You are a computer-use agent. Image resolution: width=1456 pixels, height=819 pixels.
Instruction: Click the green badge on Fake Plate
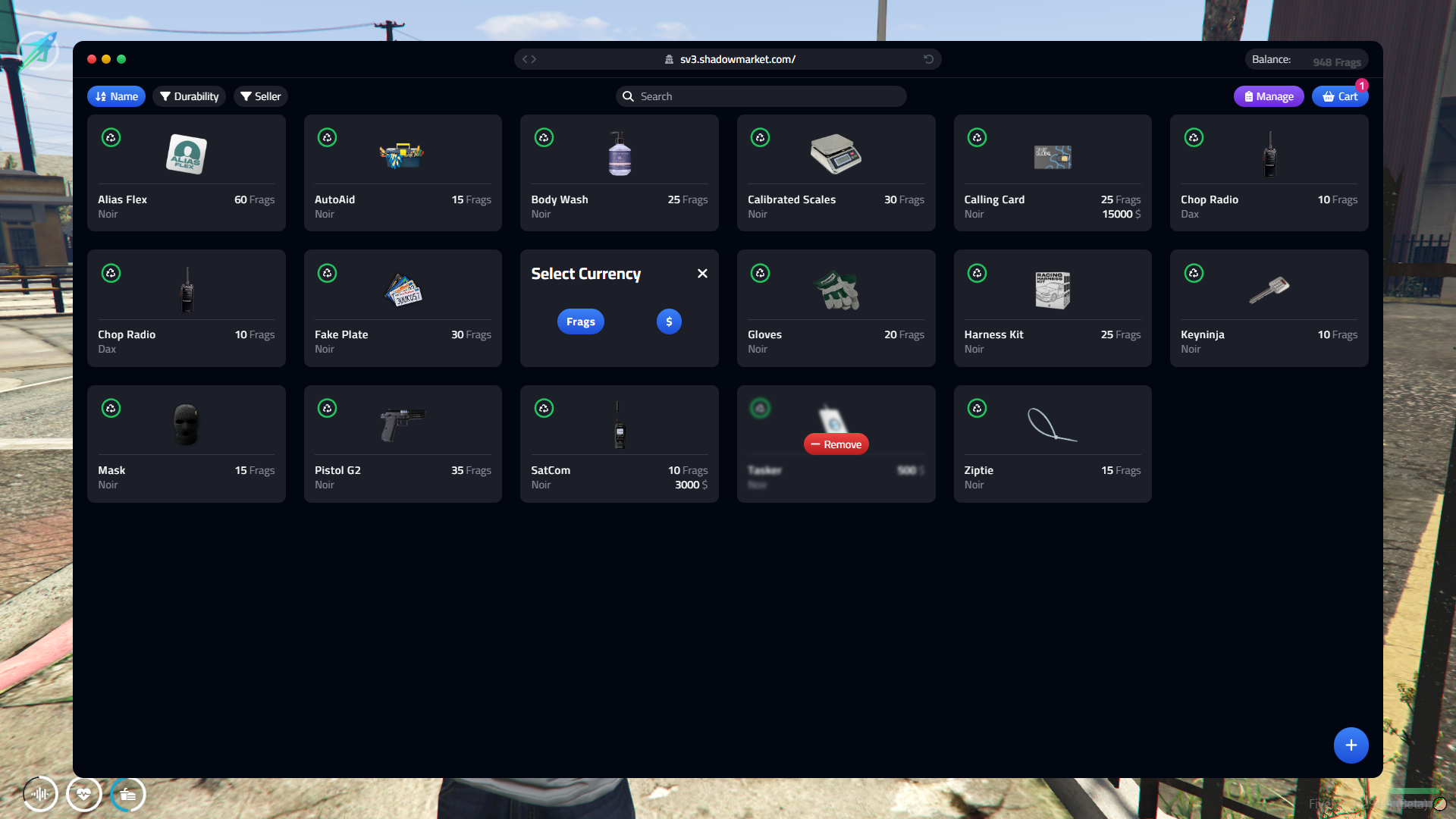click(x=328, y=273)
